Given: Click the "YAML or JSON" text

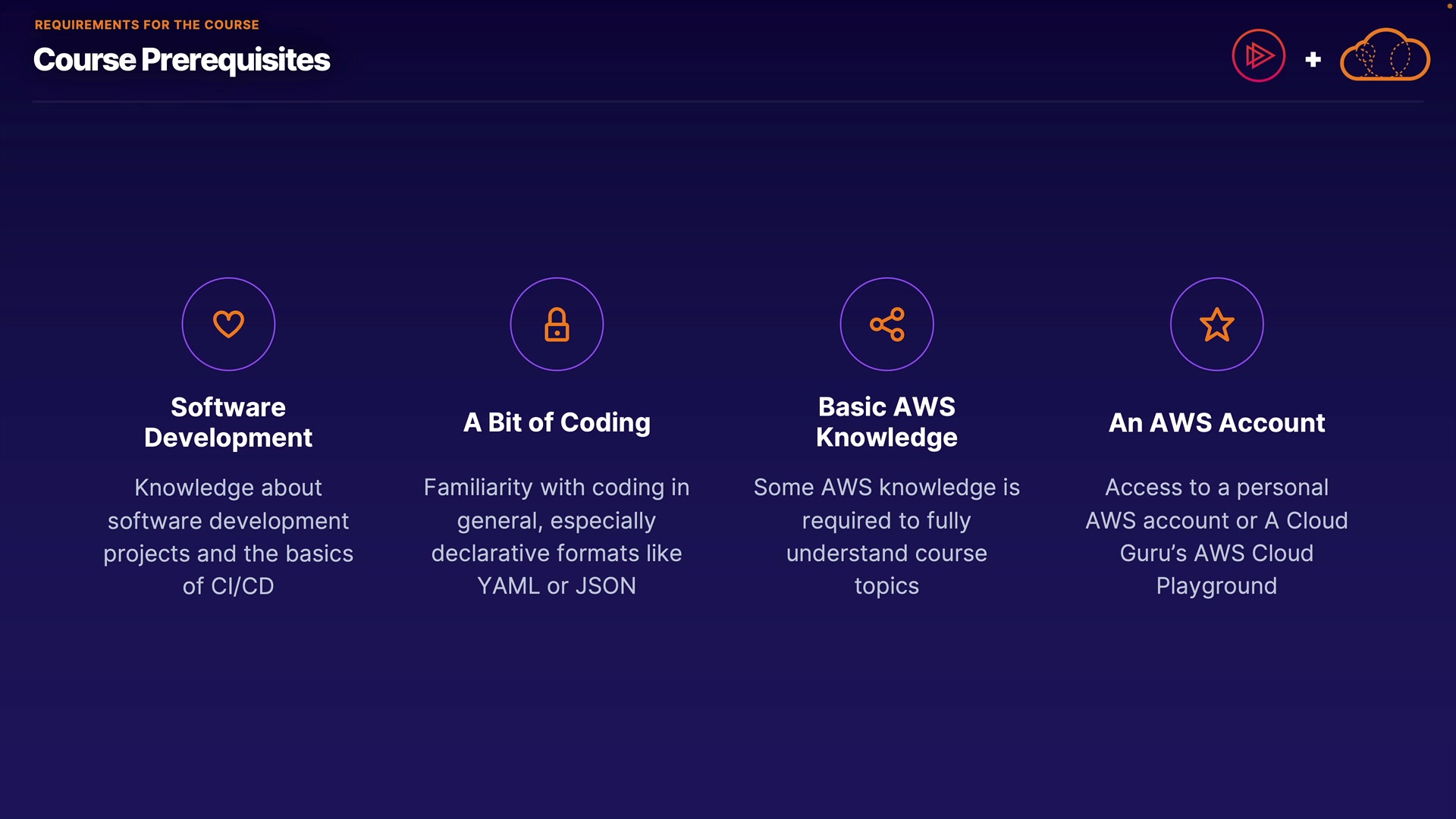Looking at the screenshot, I should click(x=557, y=586).
